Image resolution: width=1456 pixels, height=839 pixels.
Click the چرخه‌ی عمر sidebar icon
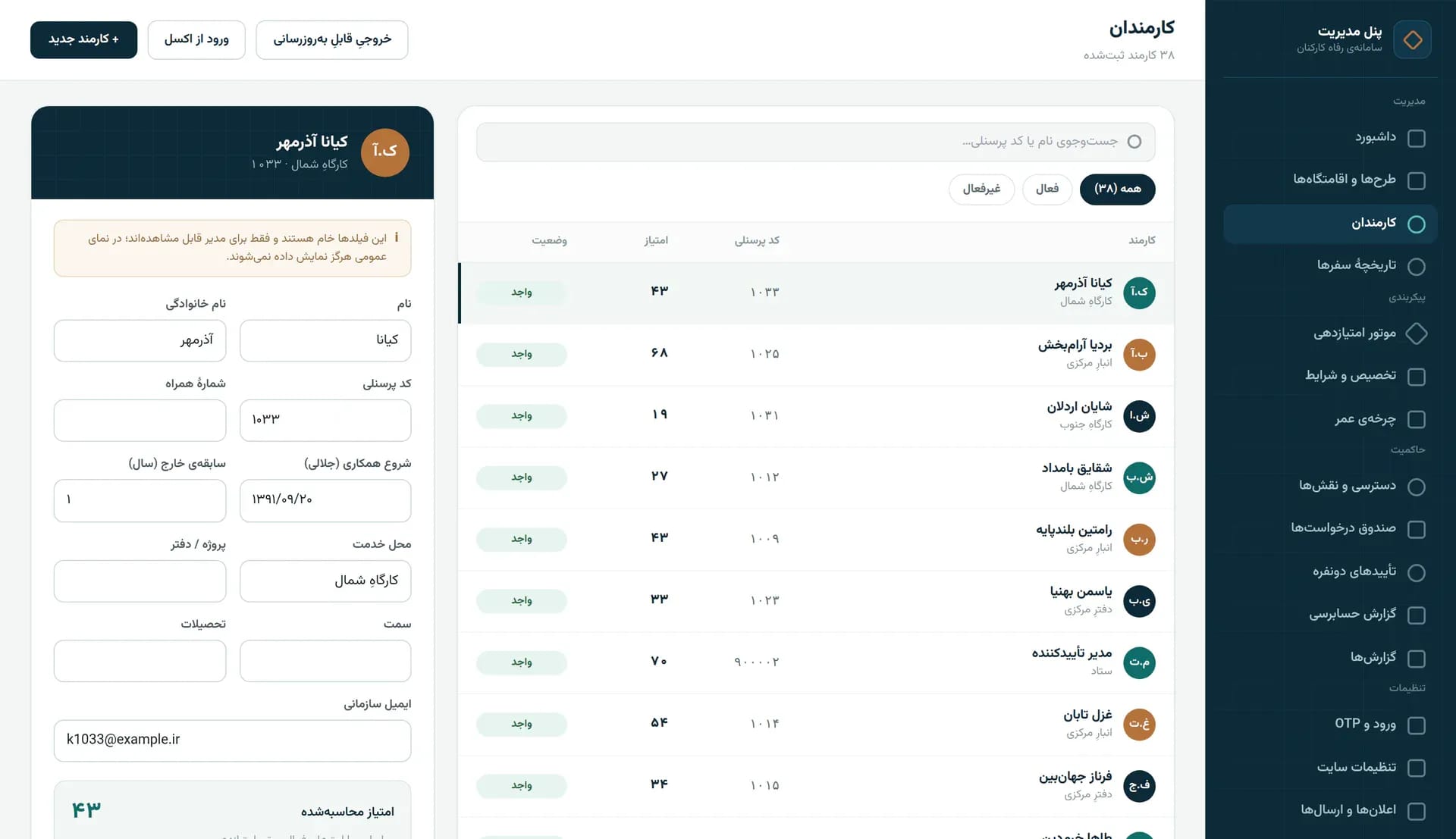(x=1416, y=419)
